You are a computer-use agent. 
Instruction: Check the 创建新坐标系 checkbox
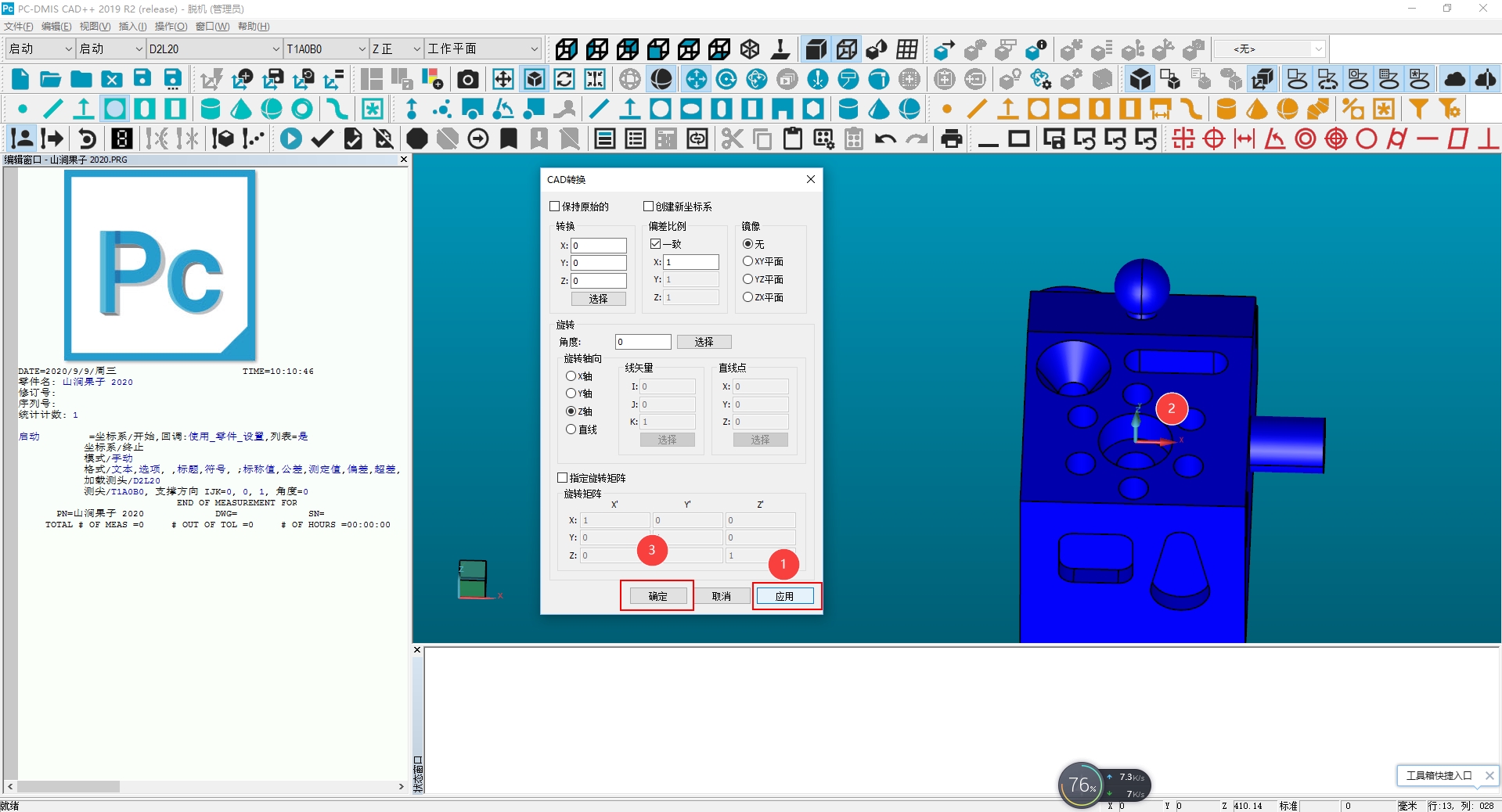[x=648, y=207]
